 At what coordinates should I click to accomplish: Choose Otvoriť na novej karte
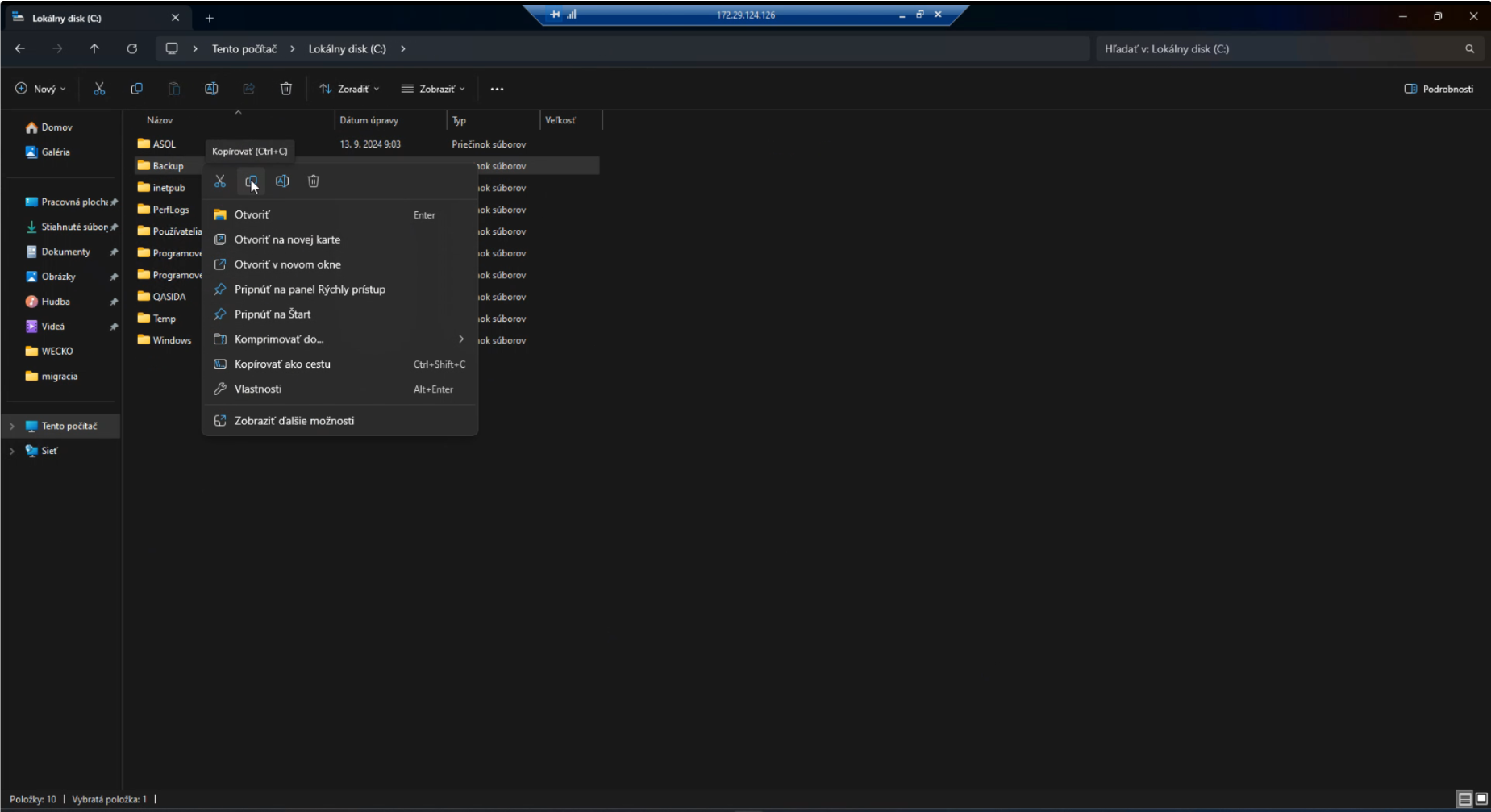(x=339, y=239)
